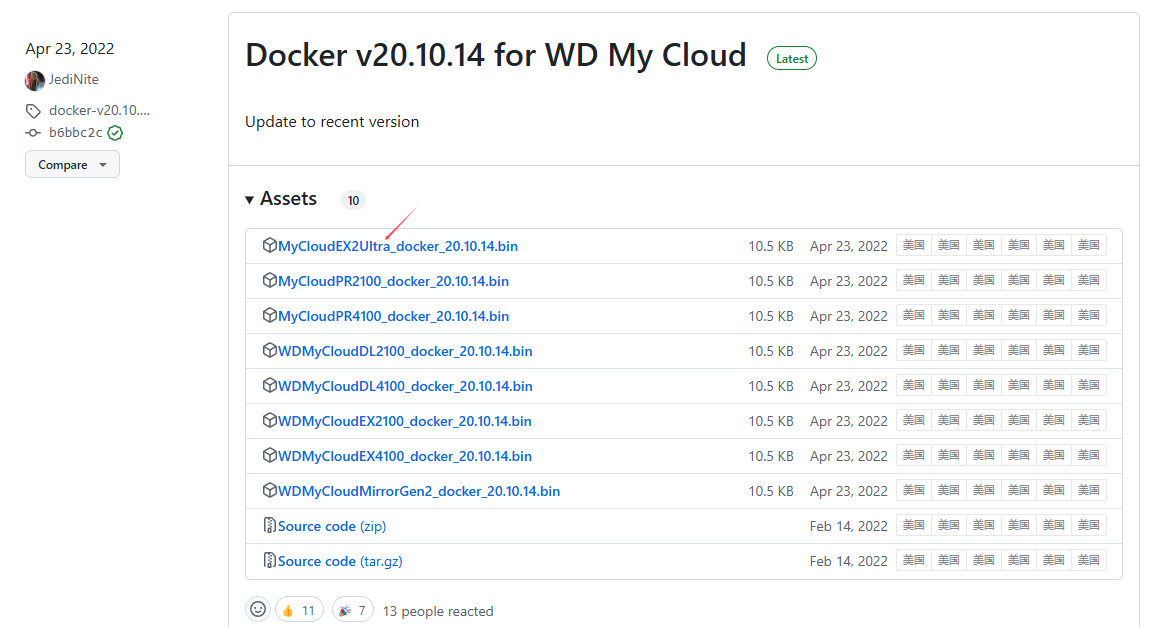Download Source code (tar.gz)
This screenshot has width=1158, height=627.
coord(340,561)
